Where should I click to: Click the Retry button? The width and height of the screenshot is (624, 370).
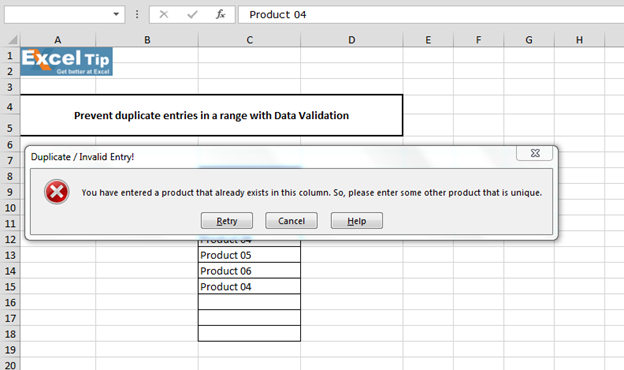pyautogui.click(x=227, y=221)
